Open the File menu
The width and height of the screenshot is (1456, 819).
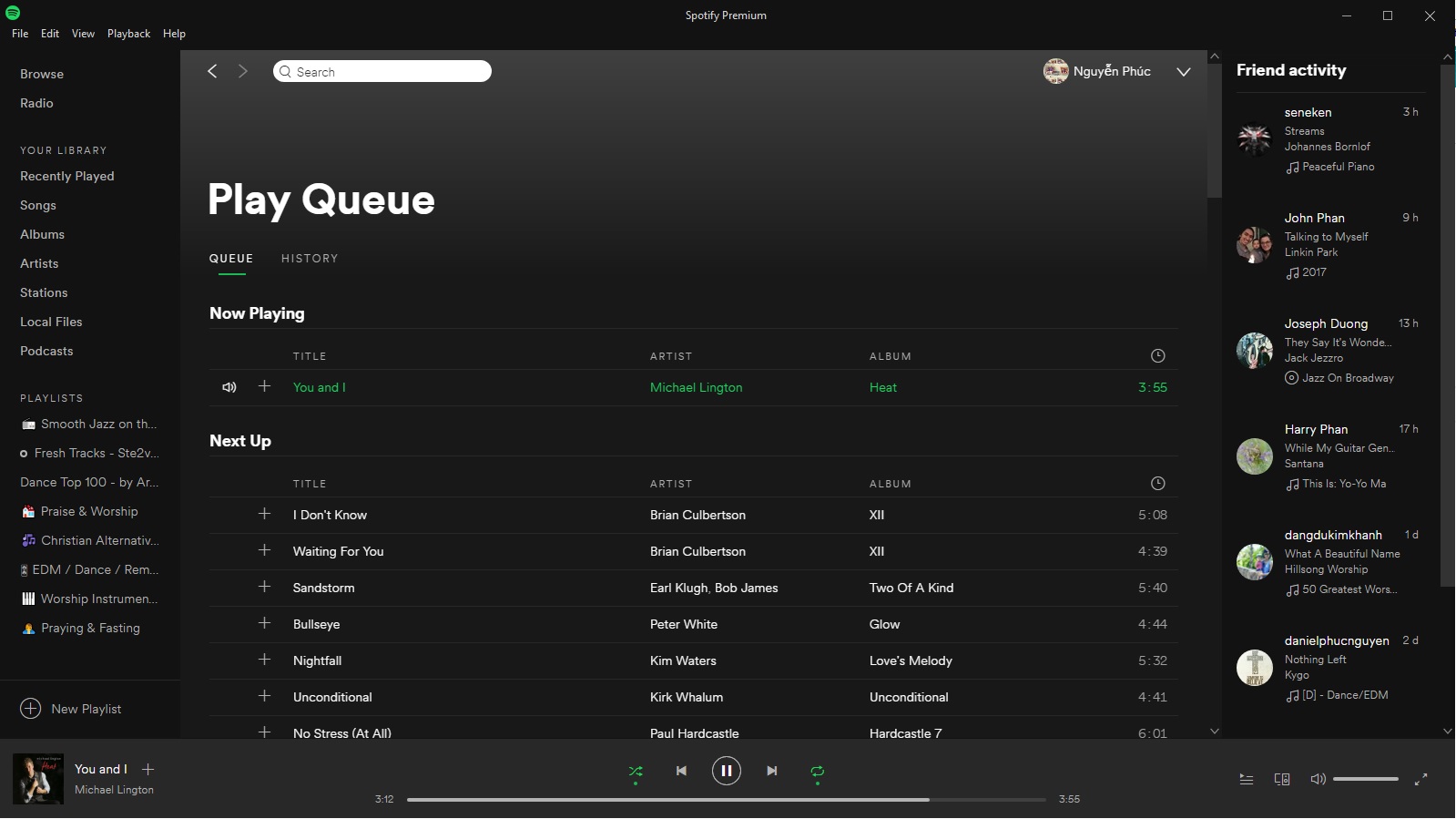(x=20, y=34)
